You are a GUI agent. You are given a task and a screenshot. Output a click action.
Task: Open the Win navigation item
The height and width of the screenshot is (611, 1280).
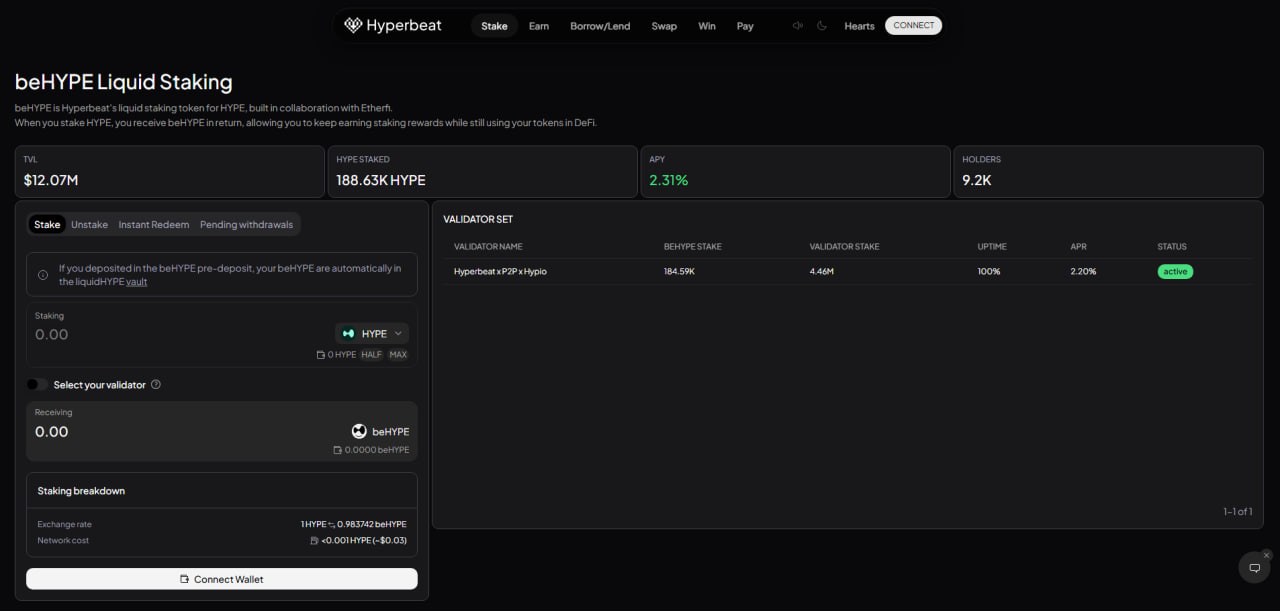[x=707, y=26]
